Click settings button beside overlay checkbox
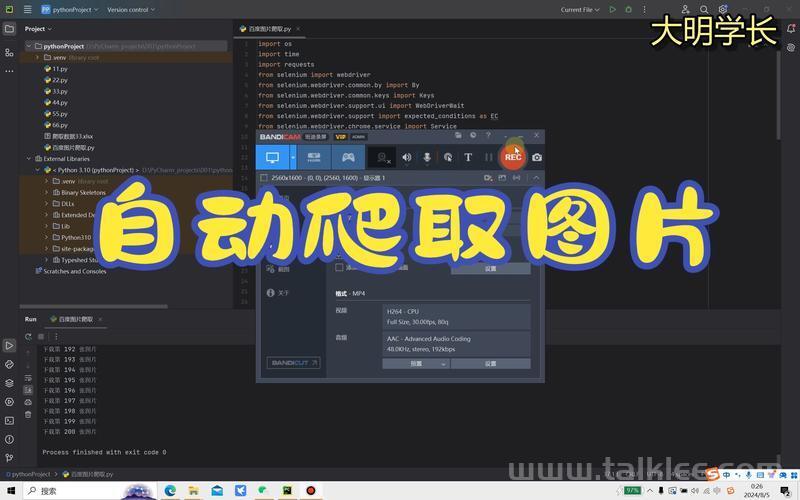The width and height of the screenshot is (800, 500). [491, 268]
